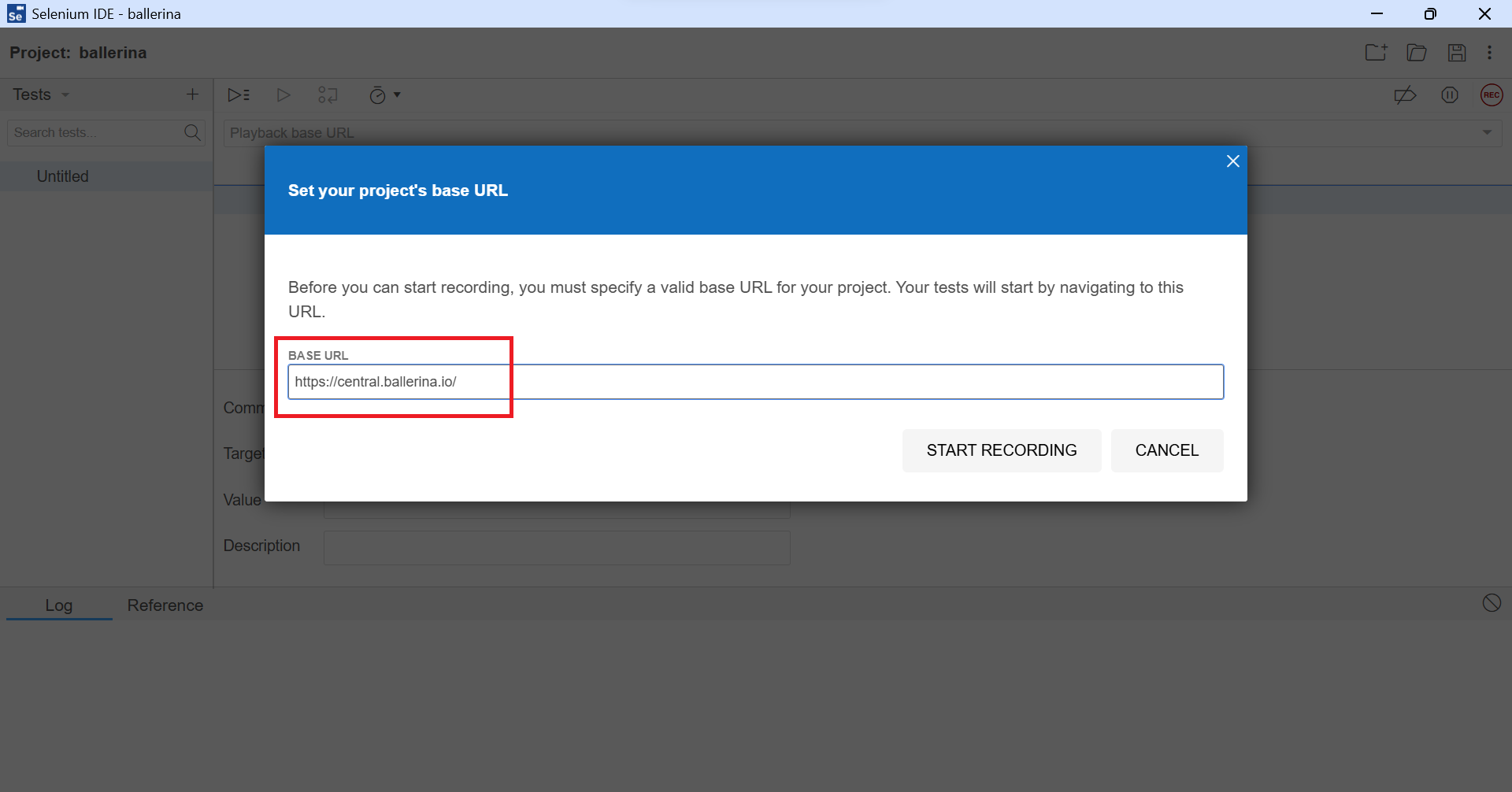Screen dimensions: 1512x792
Task: Toggle pause on exceptions icon
Action: click(1450, 95)
